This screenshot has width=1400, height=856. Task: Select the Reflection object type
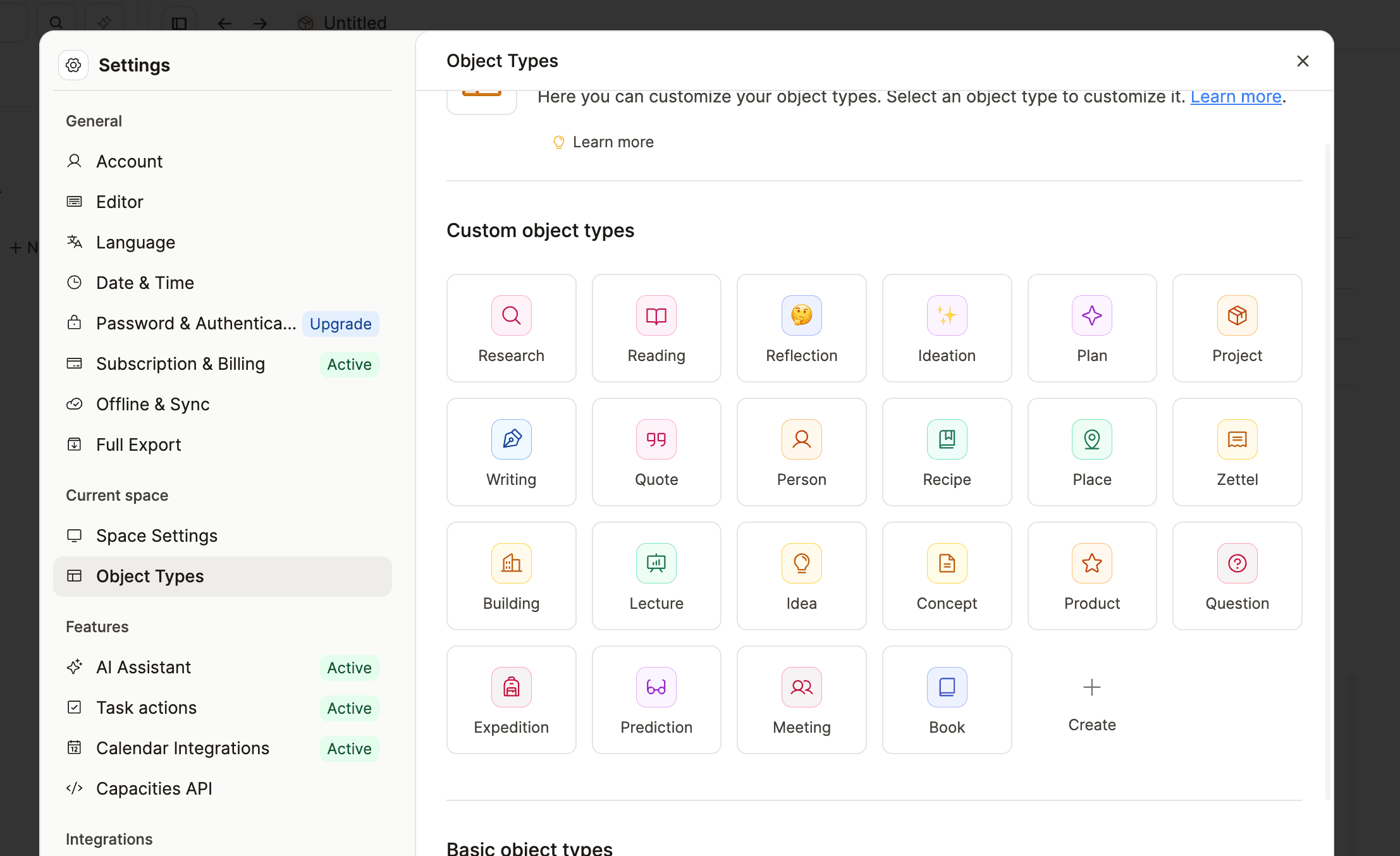click(801, 327)
